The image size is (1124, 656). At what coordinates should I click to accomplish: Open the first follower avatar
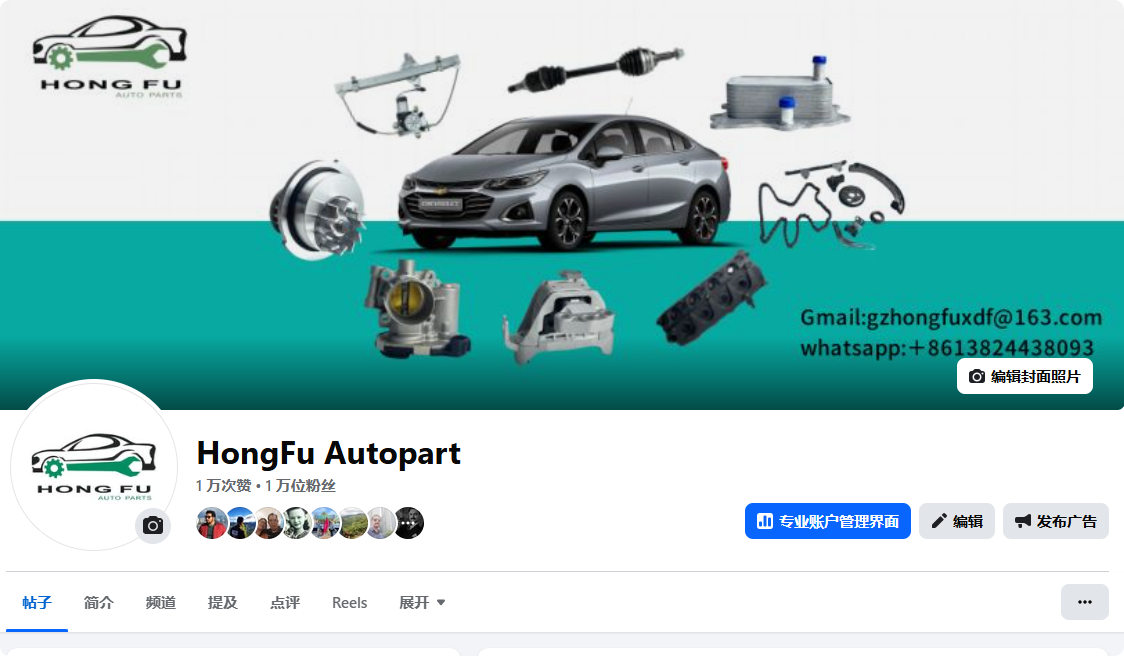[x=211, y=523]
